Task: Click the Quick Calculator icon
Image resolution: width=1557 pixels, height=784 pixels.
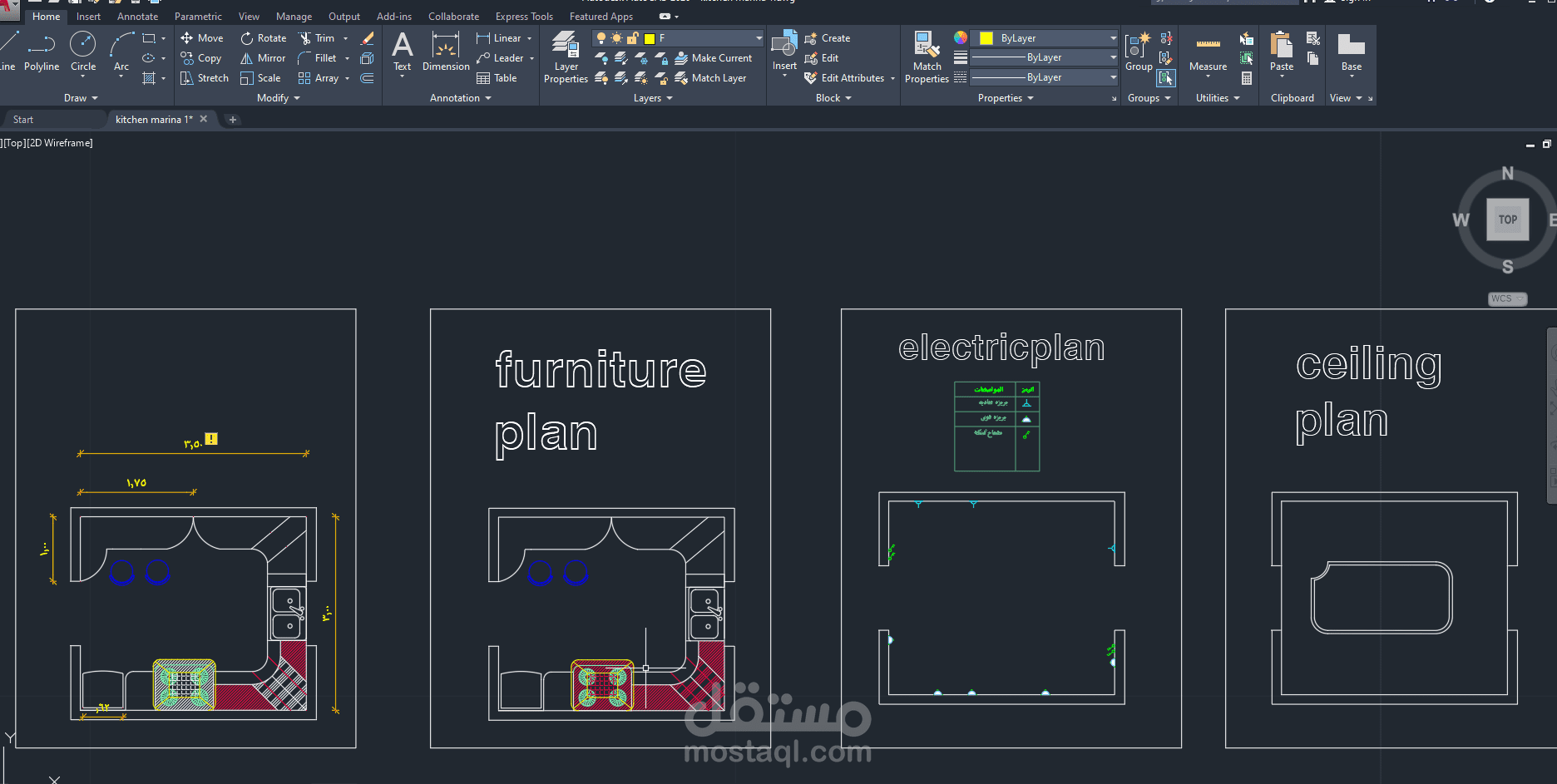Action: point(1246,78)
